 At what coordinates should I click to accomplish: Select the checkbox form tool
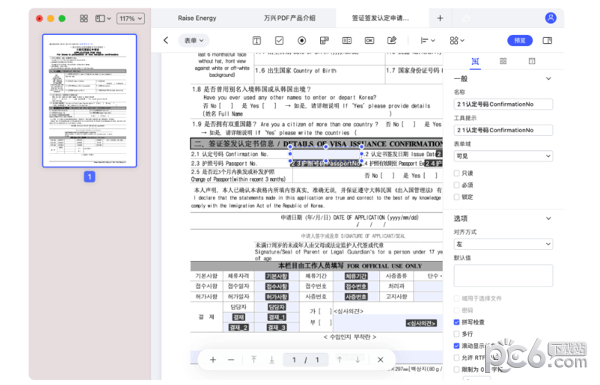point(279,40)
